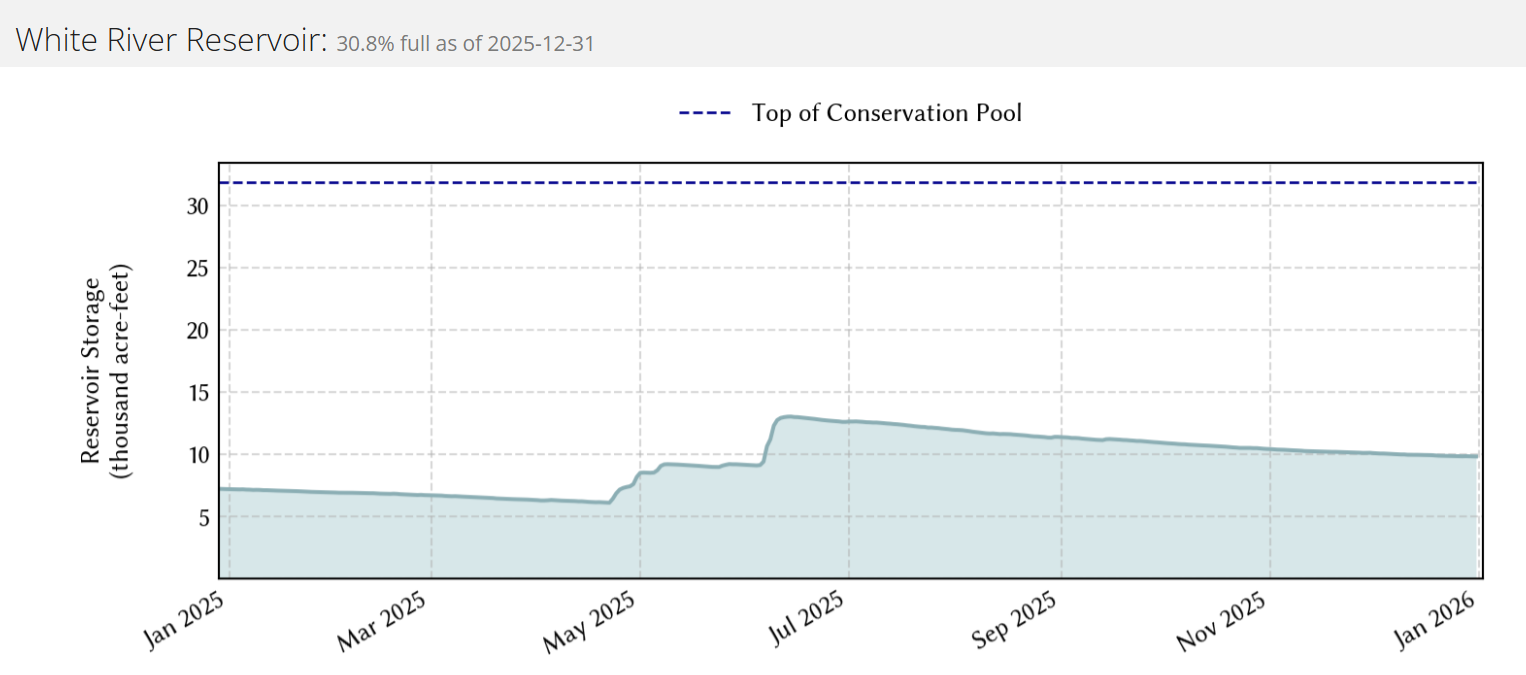Click the Reservoir Storage y-axis title

click(105, 371)
